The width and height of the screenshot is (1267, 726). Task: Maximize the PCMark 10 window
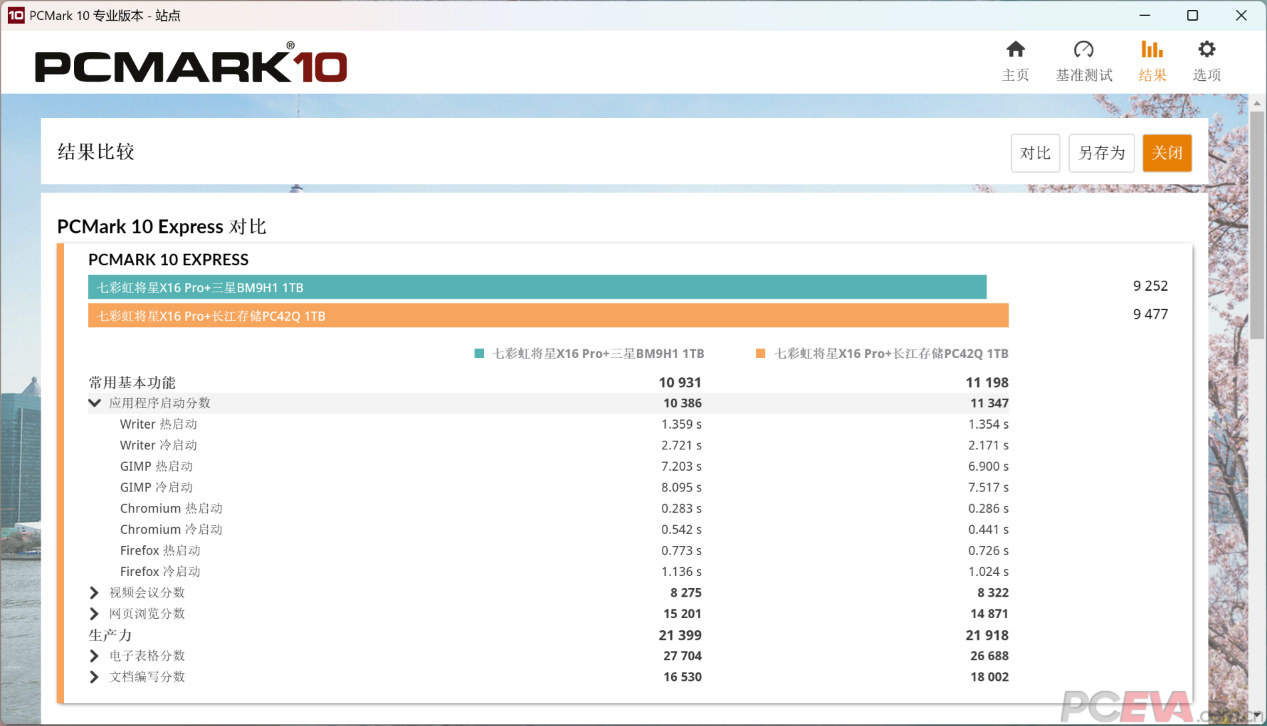click(x=1192, y=15)
